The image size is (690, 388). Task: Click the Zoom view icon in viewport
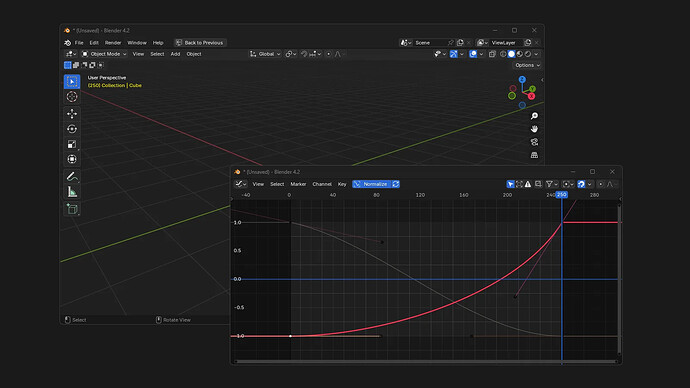(x=534, y=116)
